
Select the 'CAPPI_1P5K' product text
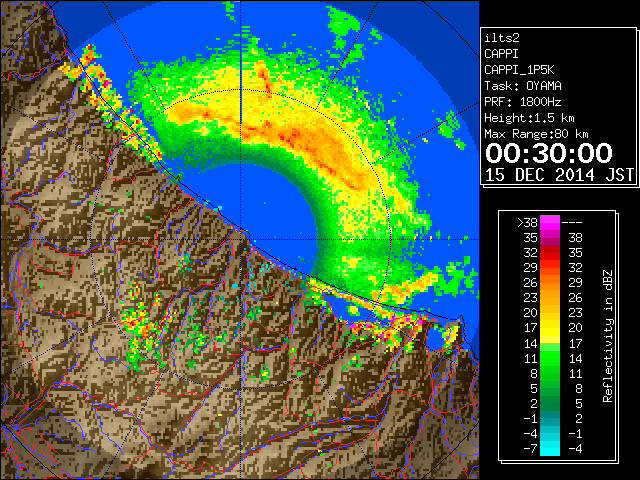519,70
